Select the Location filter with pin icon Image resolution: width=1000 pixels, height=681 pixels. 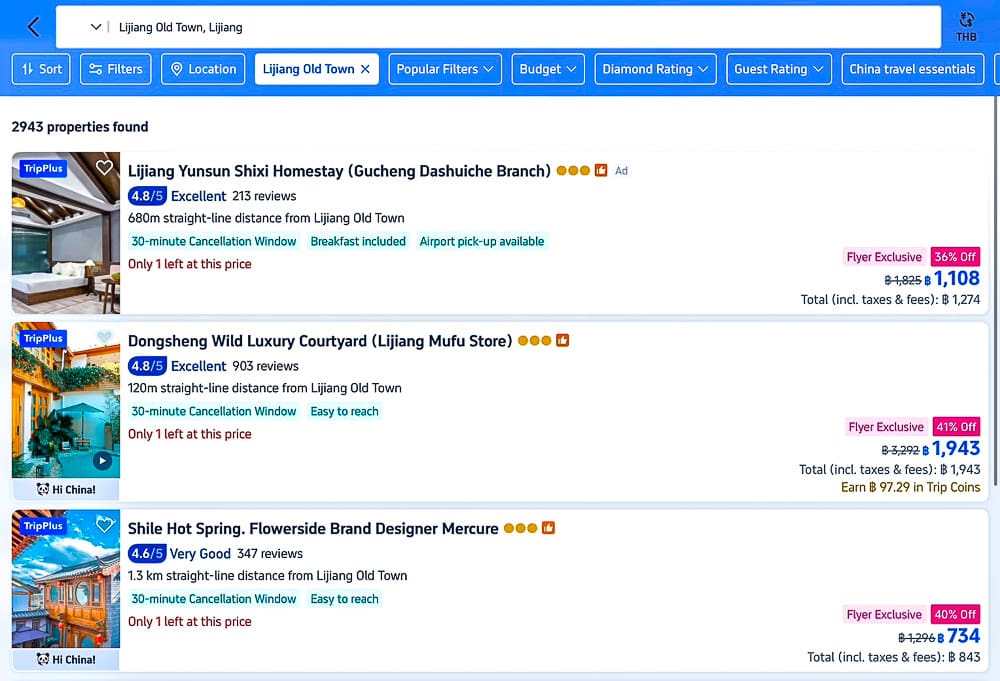click(x=203, y=69)
